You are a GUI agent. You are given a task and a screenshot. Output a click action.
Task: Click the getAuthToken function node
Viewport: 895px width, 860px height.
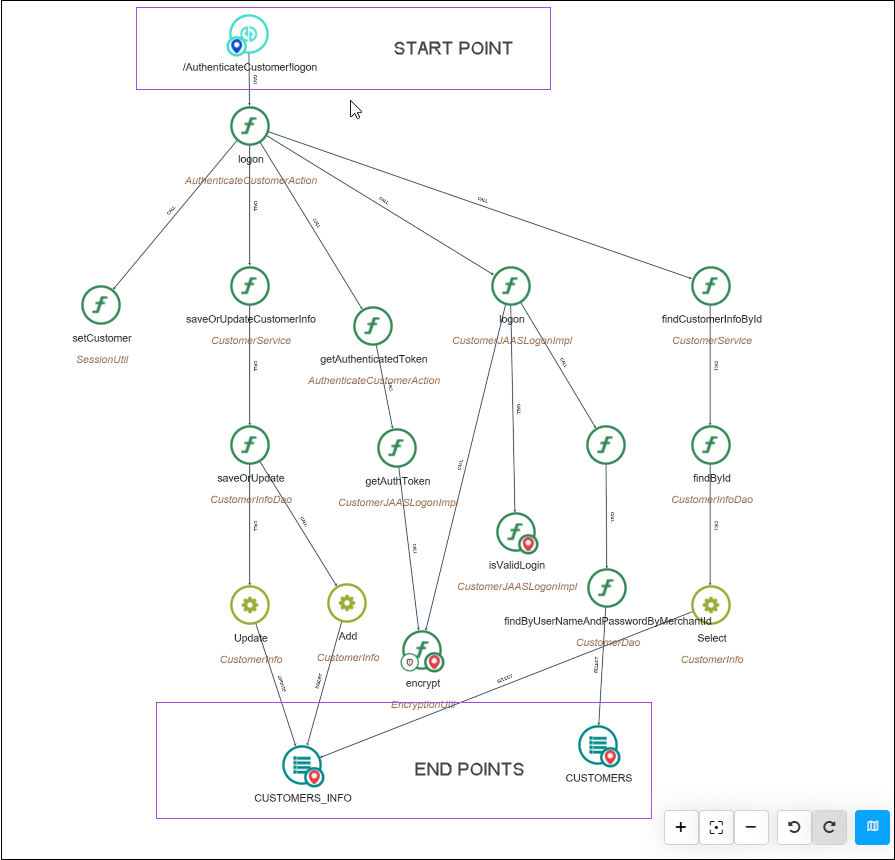click(x=397, y=448)
